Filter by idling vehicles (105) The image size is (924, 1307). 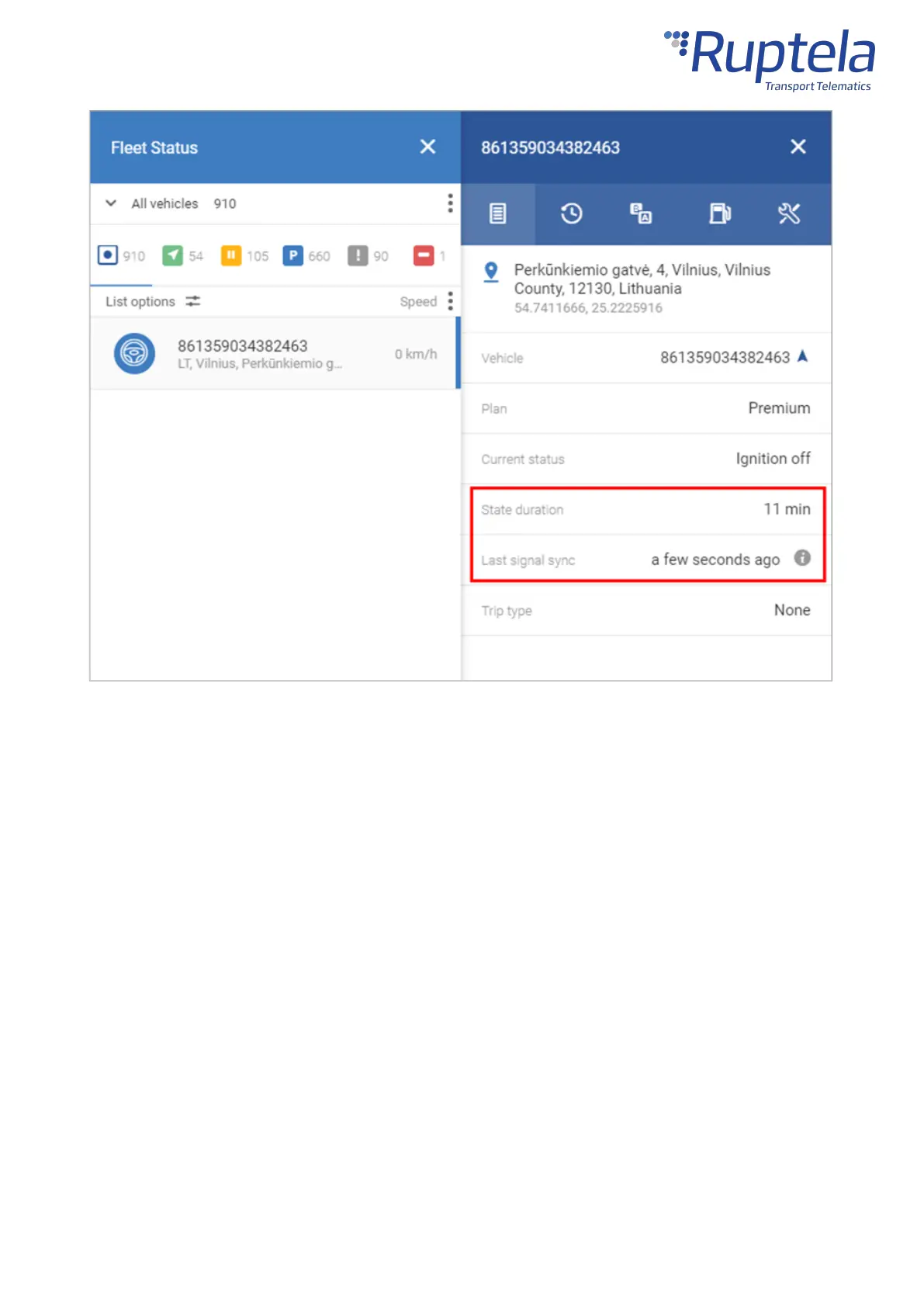[x=244, y=255]
